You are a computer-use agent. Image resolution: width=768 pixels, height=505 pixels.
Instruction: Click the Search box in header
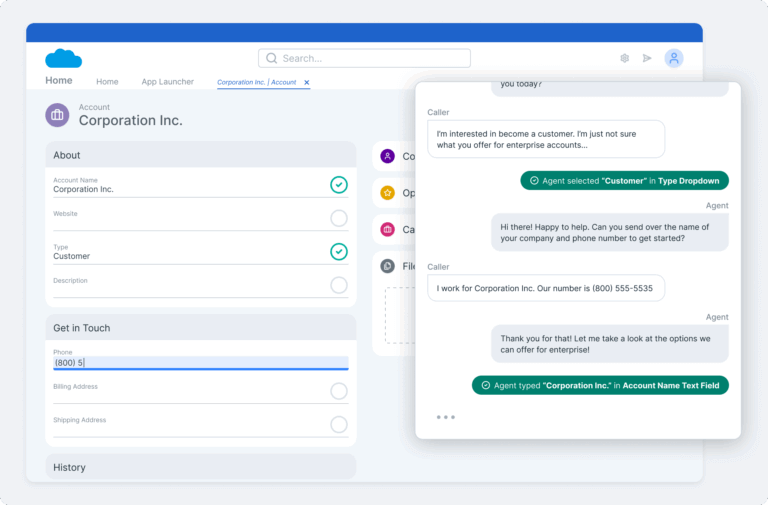tap(364, 58)
